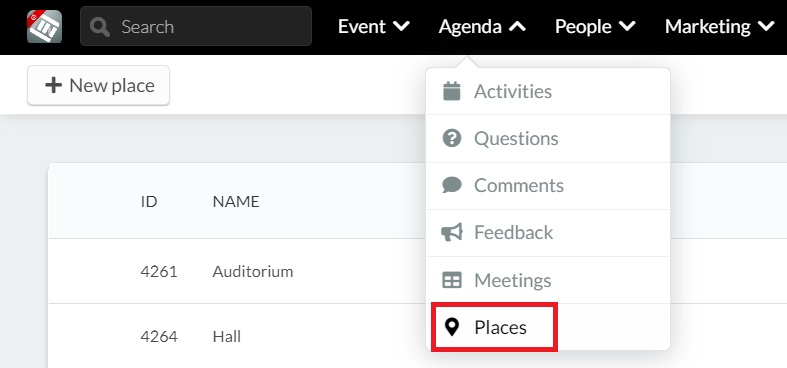Screen dimensions: 787x368
Task: Click the megaphone Feedback icon
Action: pos(452,232)
